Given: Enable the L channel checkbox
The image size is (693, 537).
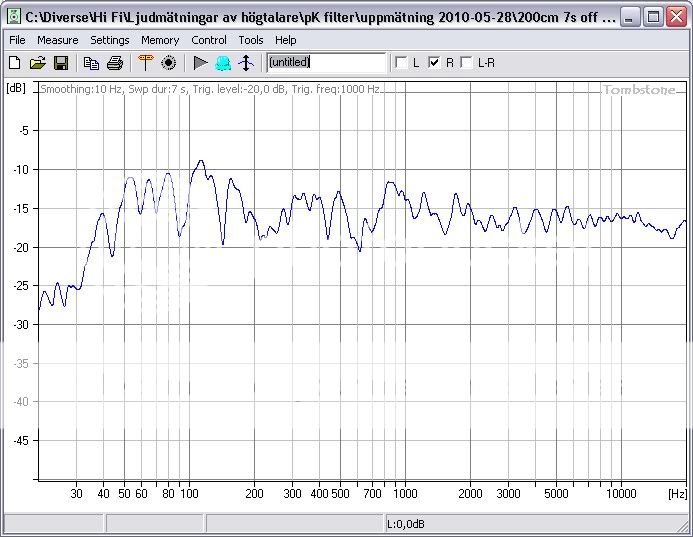Looking at the screenshot, I should [x=402, y=63].
